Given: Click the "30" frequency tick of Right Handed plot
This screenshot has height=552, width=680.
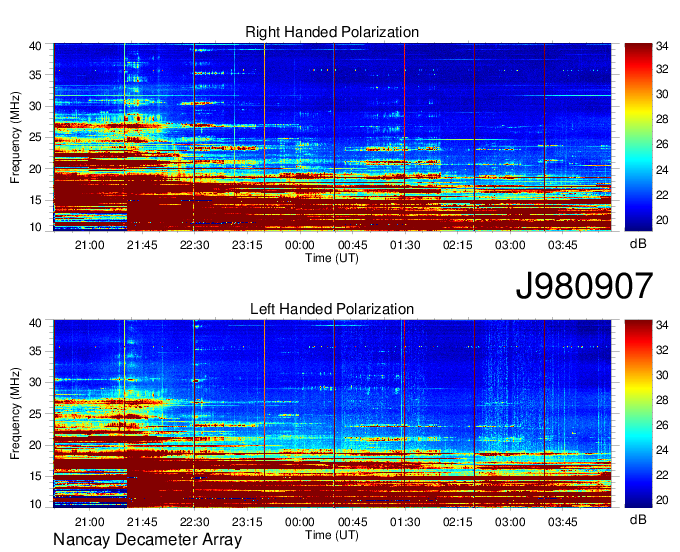Looking at the screenshot, I should coord(36,106).
